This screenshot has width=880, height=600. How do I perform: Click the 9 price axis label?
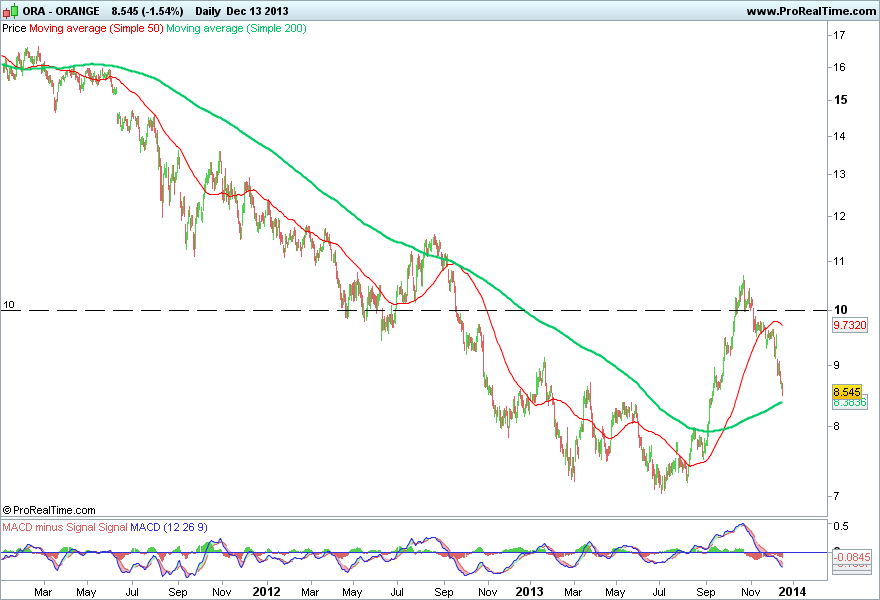pyautogui.click(x=836, y=365)
